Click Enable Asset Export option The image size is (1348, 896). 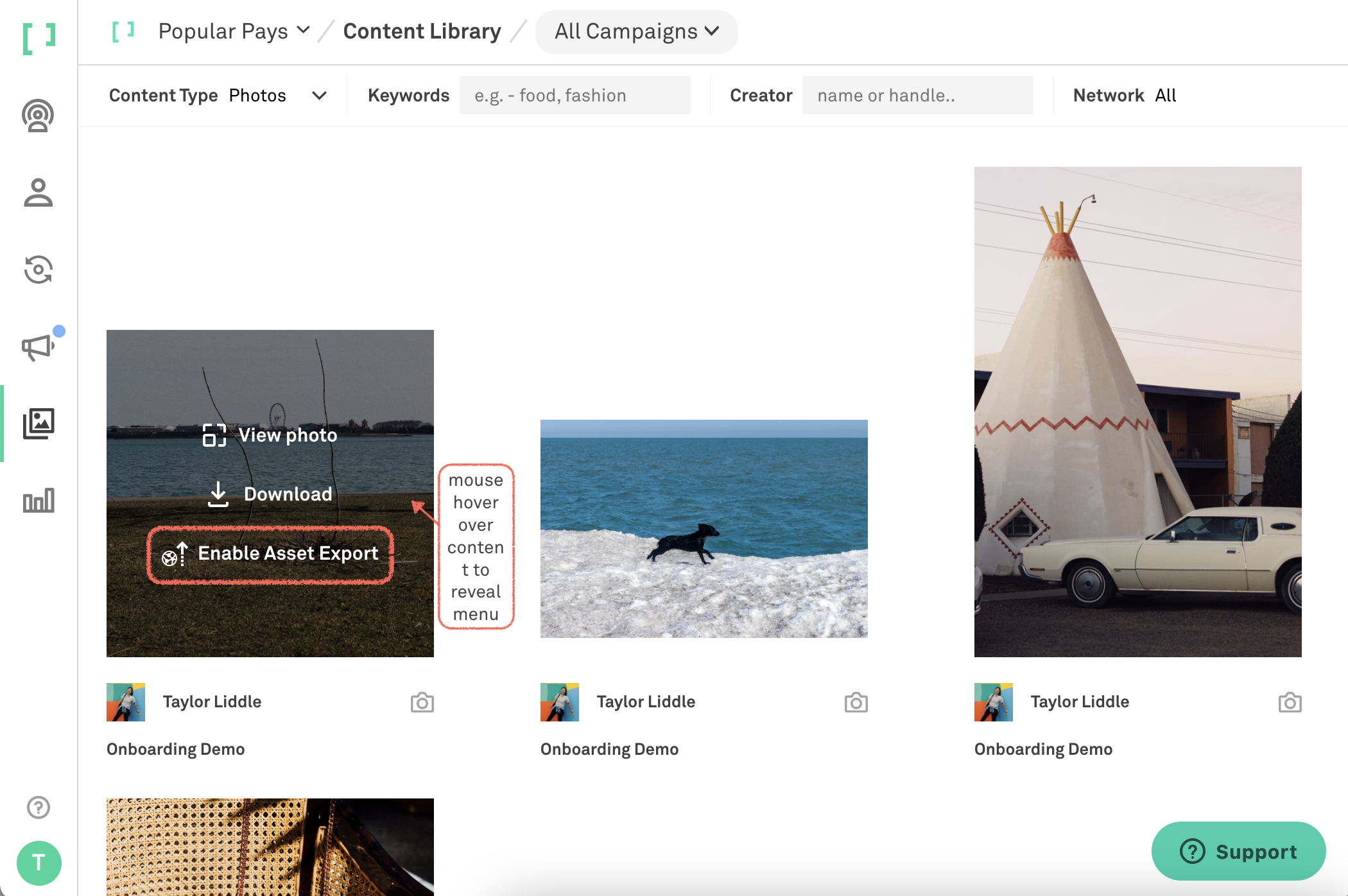point(270,554)
